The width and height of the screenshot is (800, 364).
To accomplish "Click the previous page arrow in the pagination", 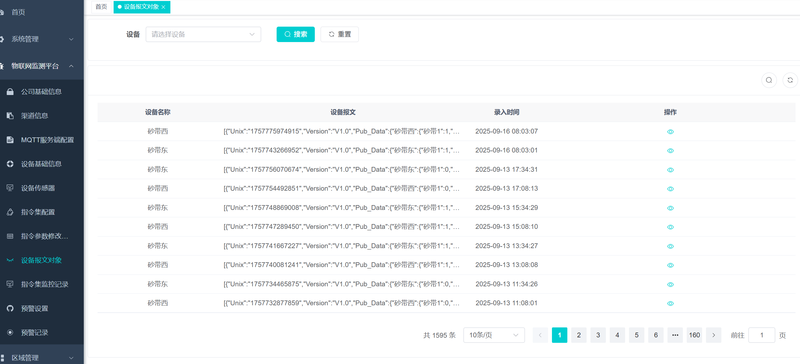I will point(540,335).
